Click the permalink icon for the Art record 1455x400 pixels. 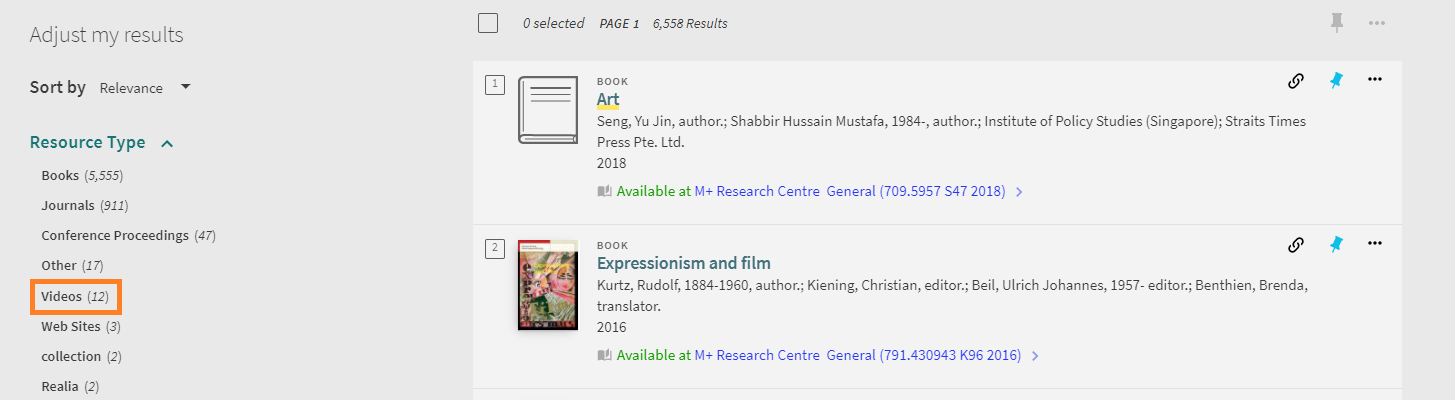[x=1296, y=81]
